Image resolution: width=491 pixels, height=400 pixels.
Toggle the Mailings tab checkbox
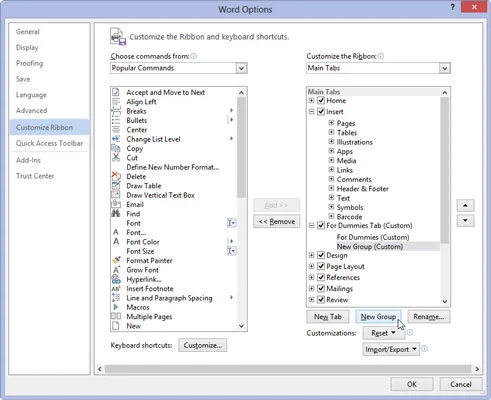pos(321,288)
